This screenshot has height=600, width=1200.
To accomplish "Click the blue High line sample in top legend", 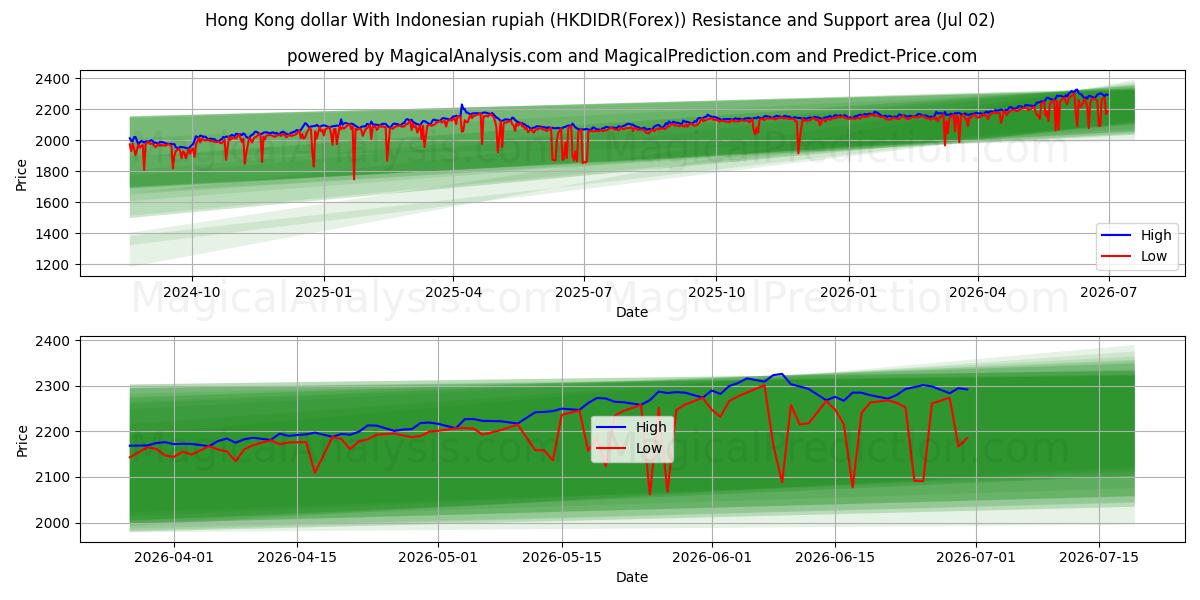I will coord(1117,236).
